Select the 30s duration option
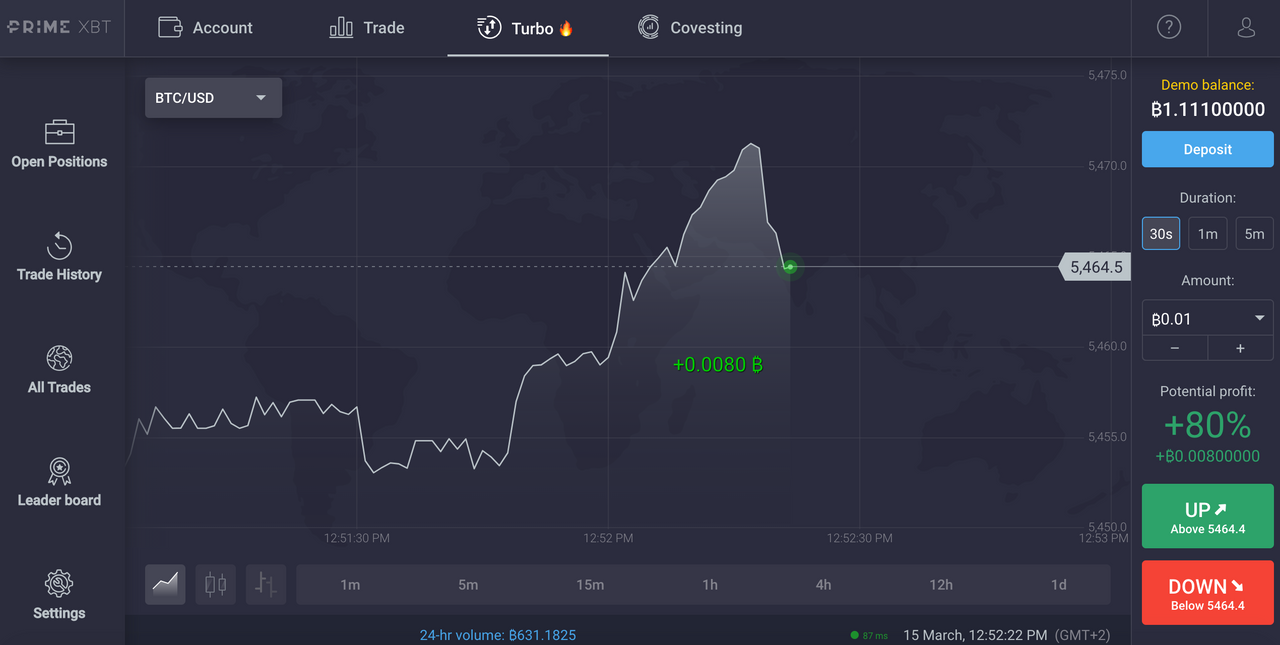The height and width of the screenshot is (645, 1280). point(1161,234)
